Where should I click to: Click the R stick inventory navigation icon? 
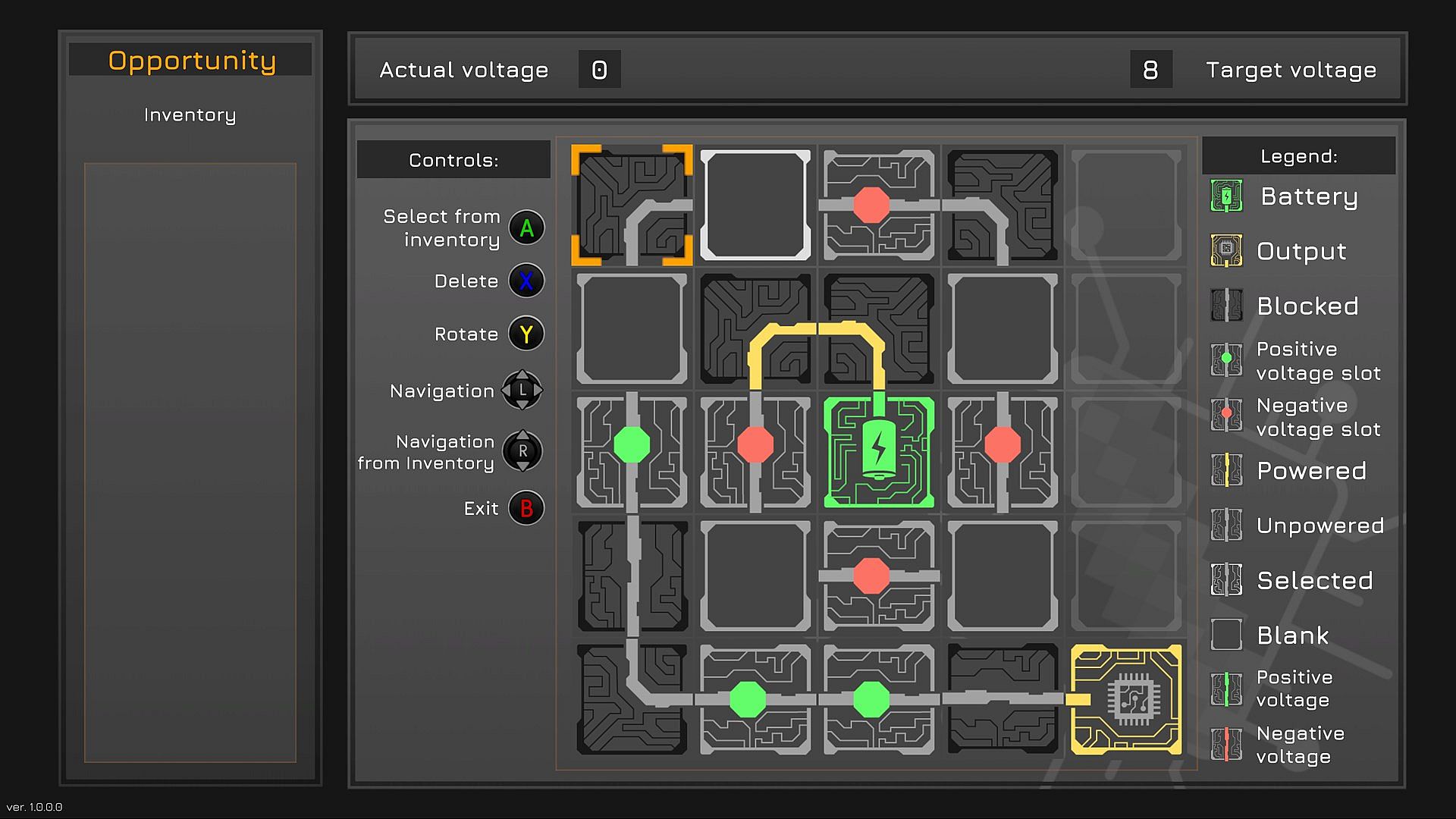pyautogui.click(x=522, y=451)
